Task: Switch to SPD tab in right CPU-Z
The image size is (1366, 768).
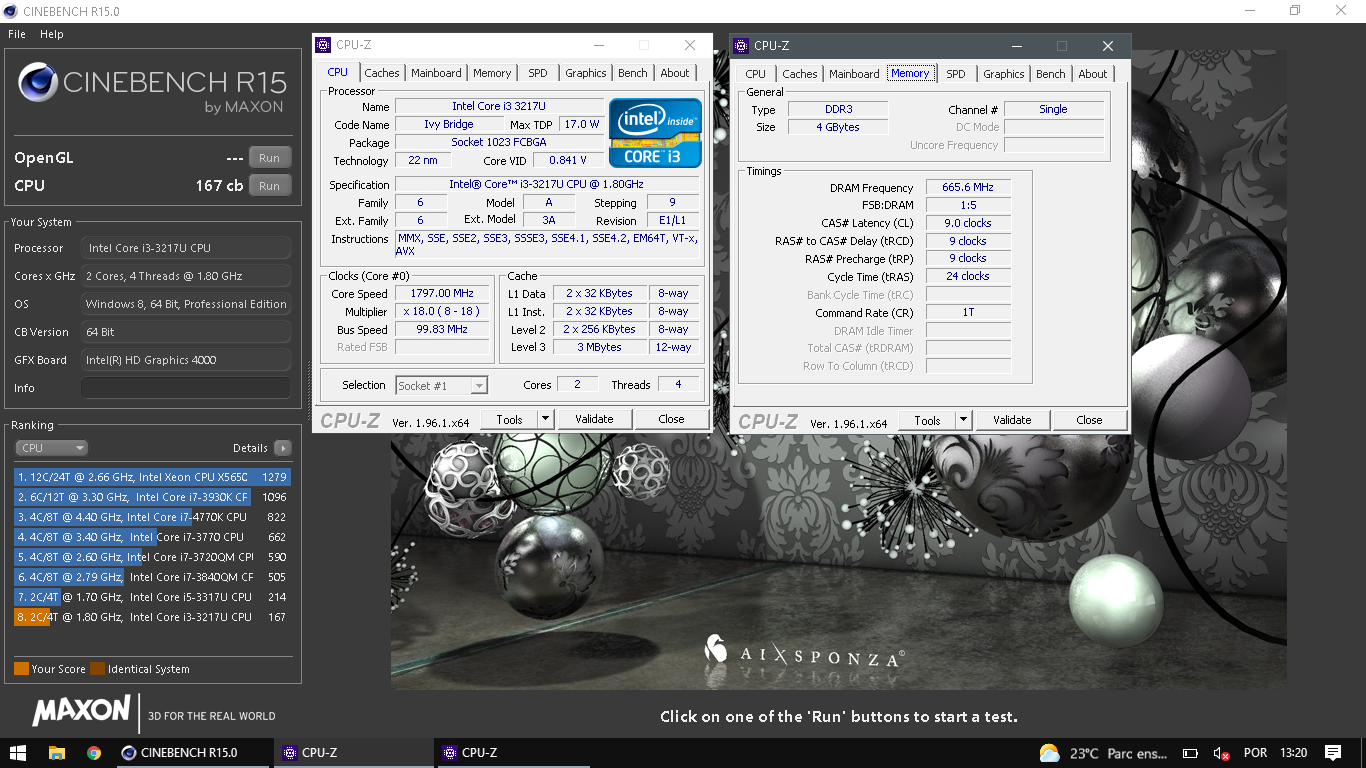Action: [x=956, y=74]
